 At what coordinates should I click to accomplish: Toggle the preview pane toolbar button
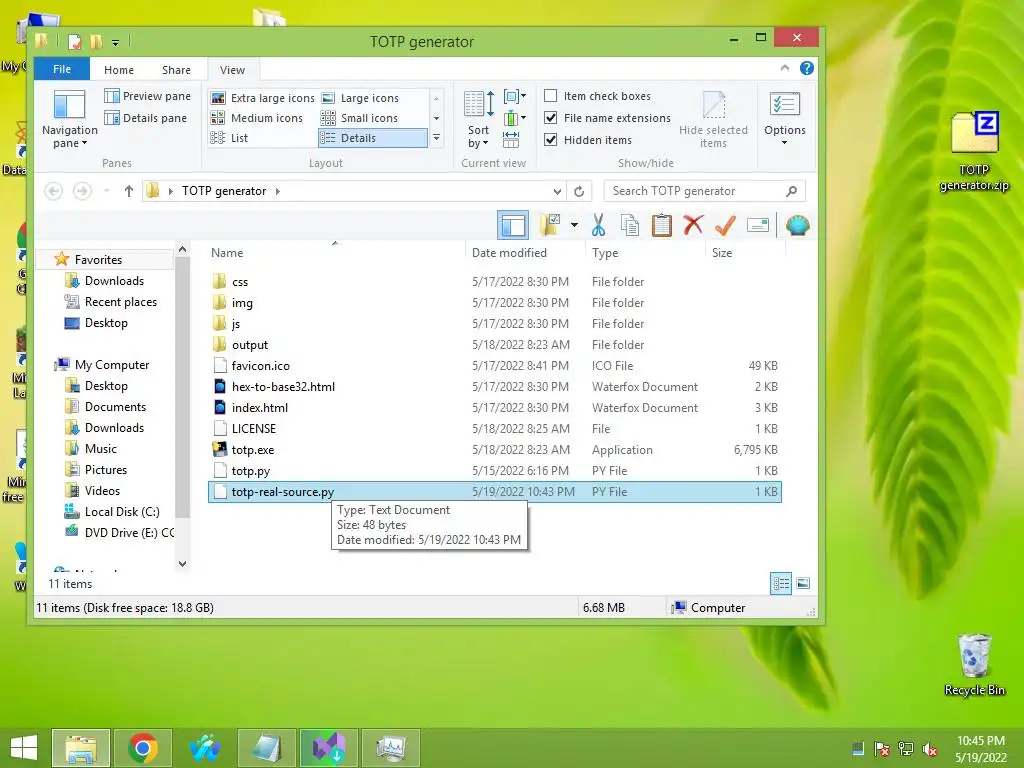513,225
